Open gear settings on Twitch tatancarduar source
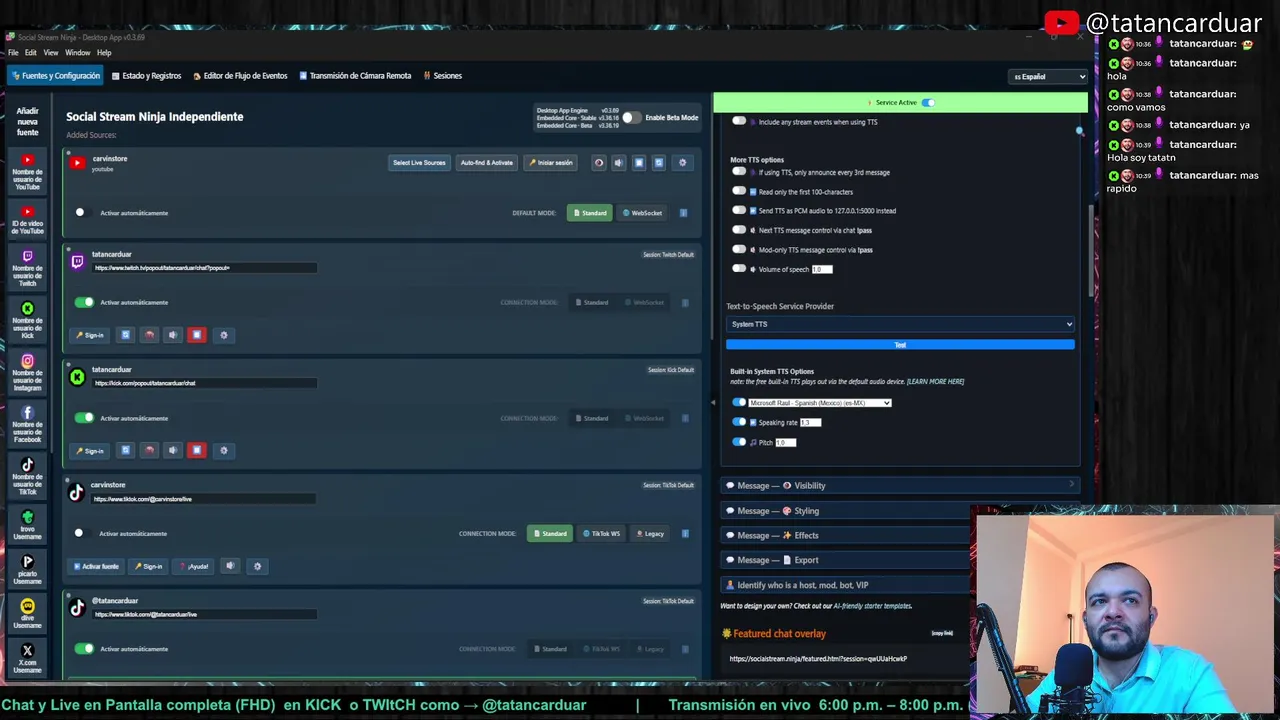Viewport: 1280px width, 720px height. click(224, 335)
